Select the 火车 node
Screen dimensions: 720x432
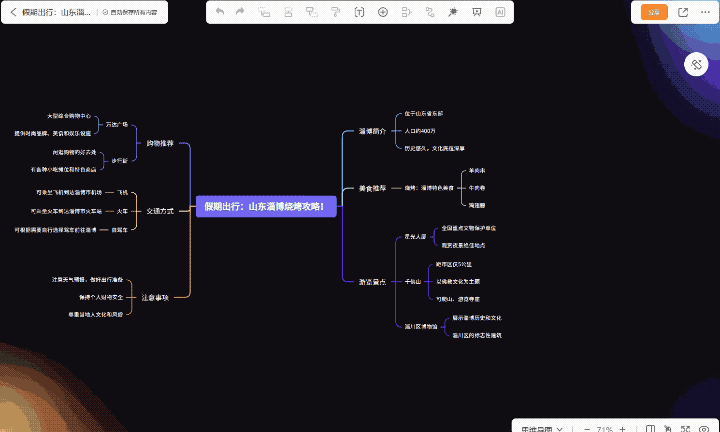[x=123, y=211]
